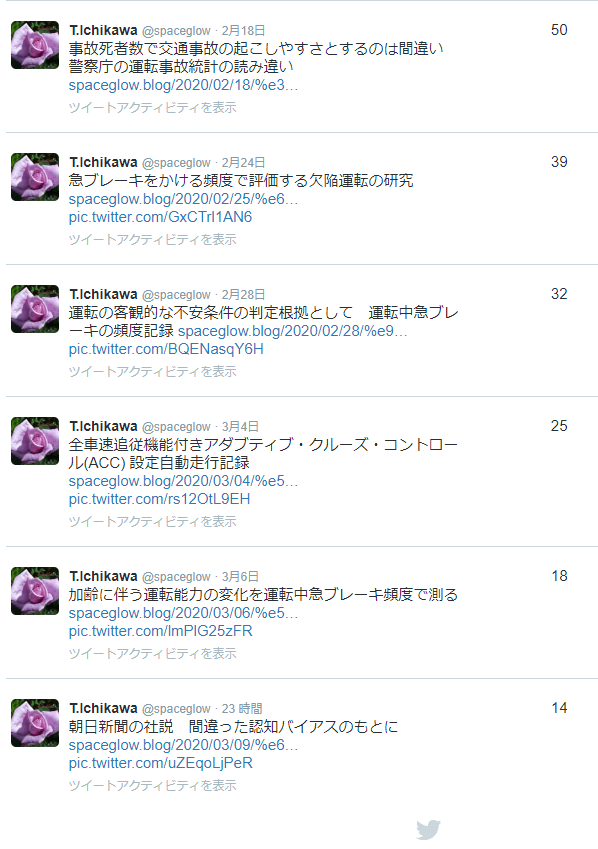Open the pic.twitter.com/uZEqoLjPeR link
Screen dimensions: 598x849
[161, 763]
